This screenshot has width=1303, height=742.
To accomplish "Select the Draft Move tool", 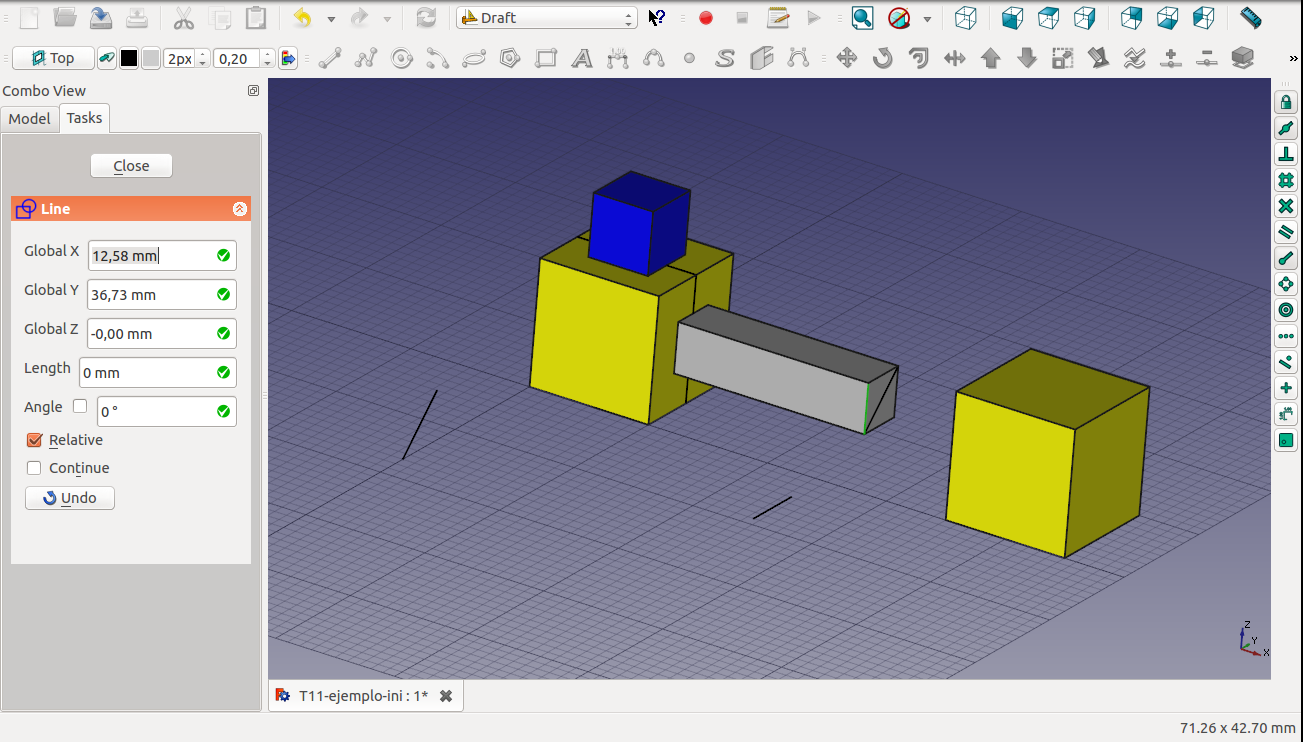I will [847, 58].
